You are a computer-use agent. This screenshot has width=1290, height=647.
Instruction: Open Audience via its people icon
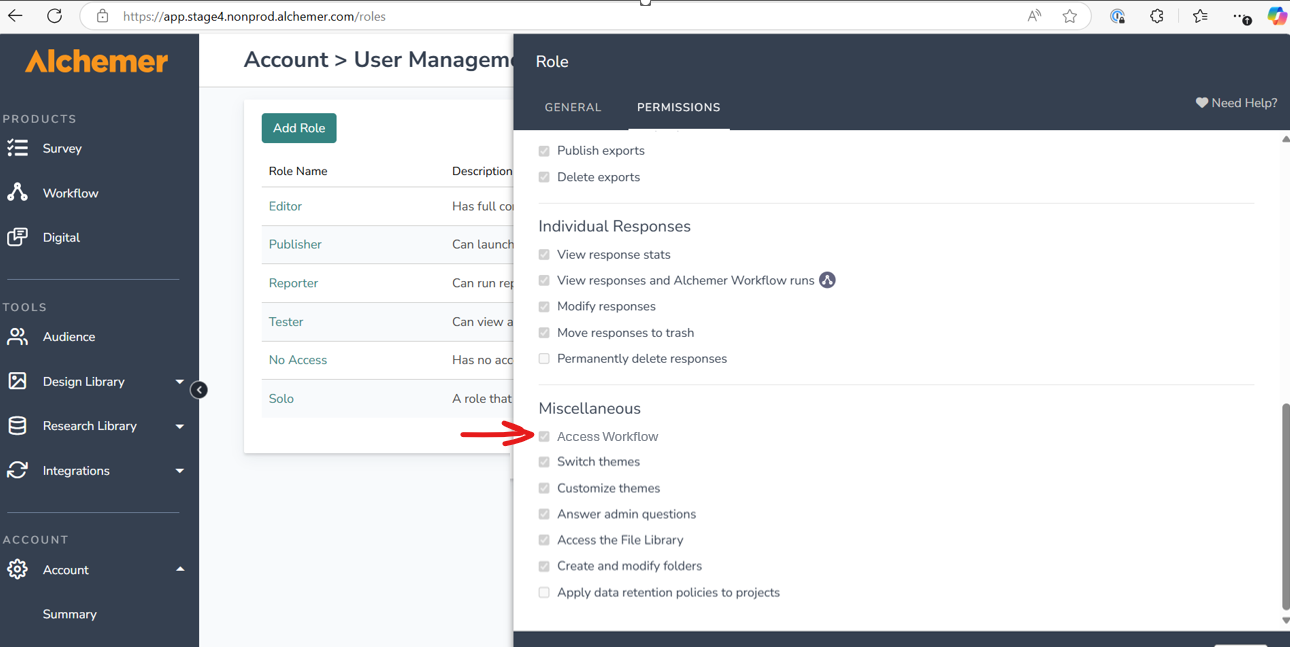coord(17,337)
